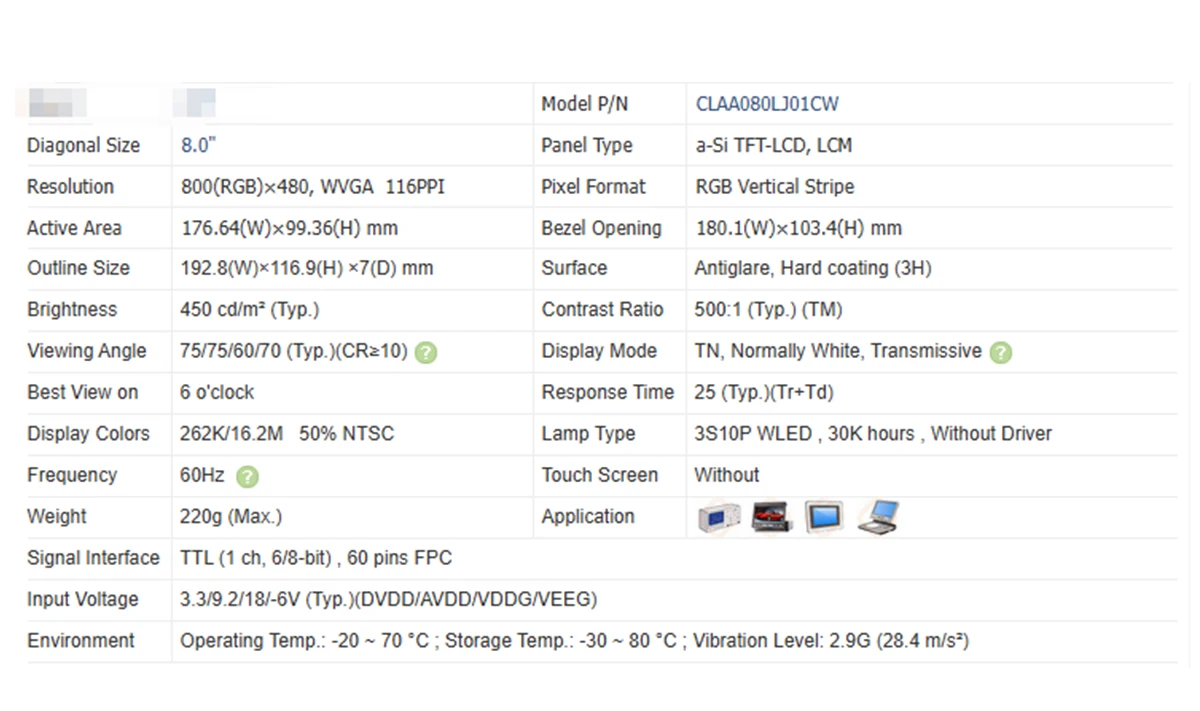Select the "176.64(W)×99.36(H) mm" active area value
The image size is (1200, 711).
pos(289,228)
